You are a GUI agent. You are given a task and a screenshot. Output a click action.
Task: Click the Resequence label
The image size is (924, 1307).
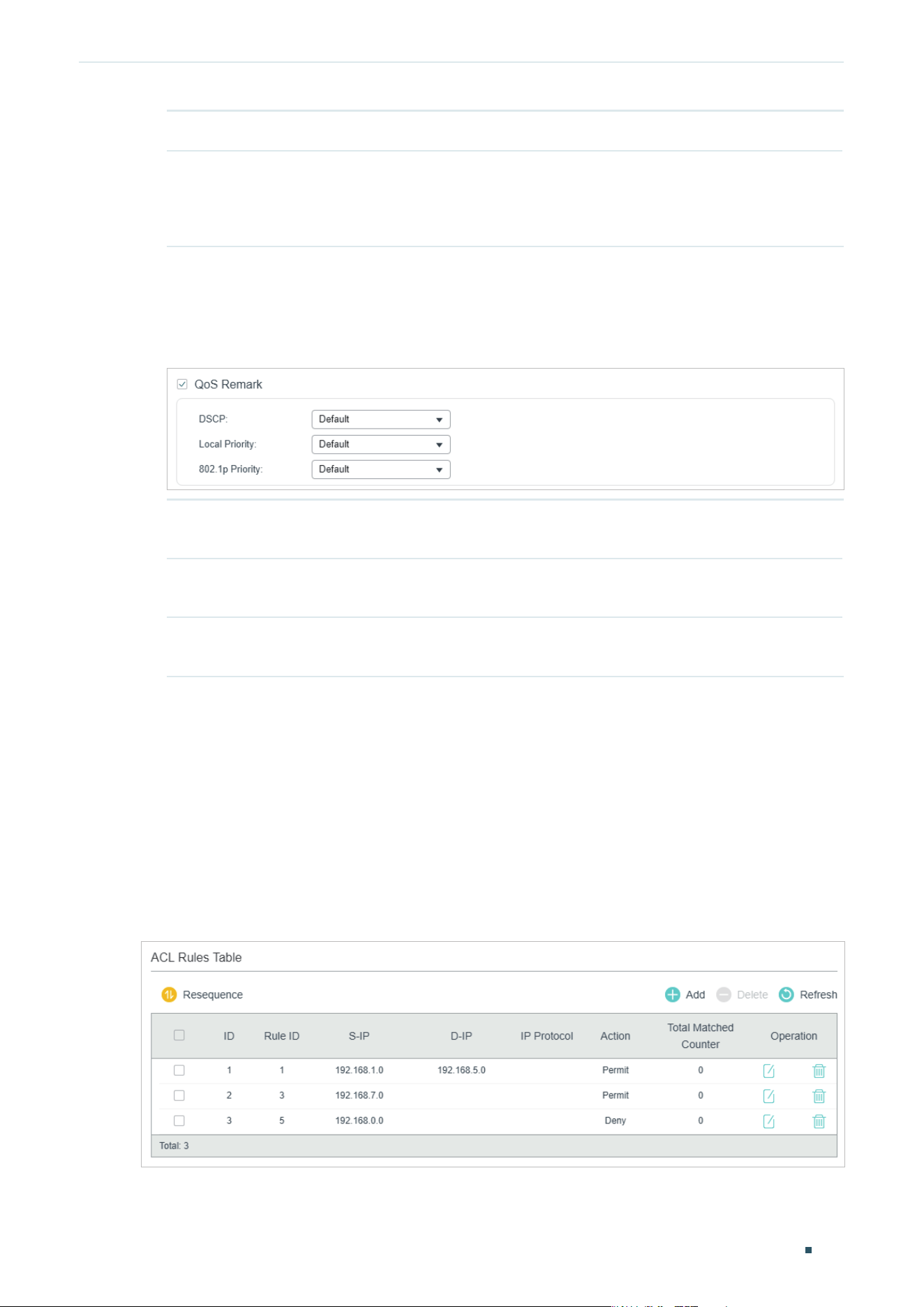coord(213,995)
